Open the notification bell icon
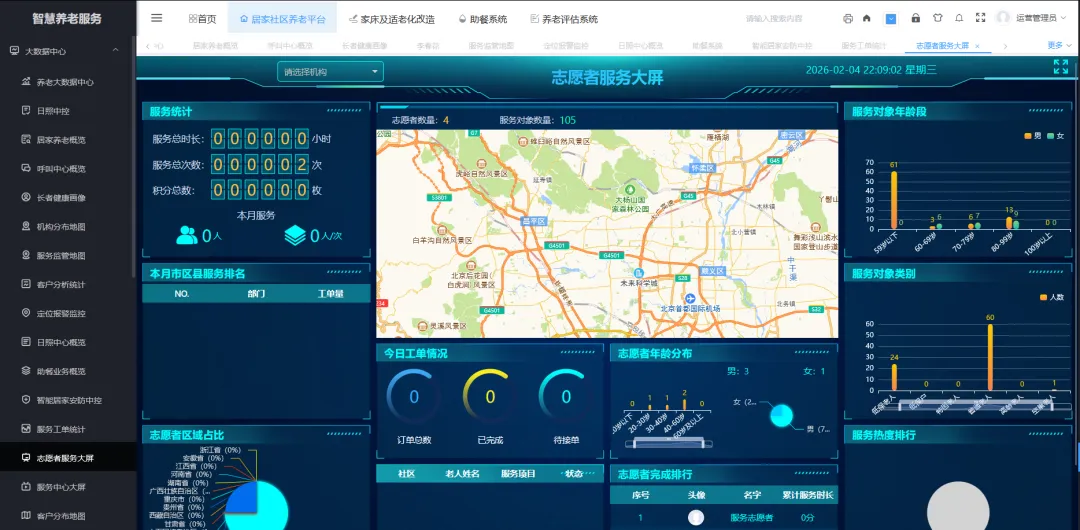 [959, 18]
